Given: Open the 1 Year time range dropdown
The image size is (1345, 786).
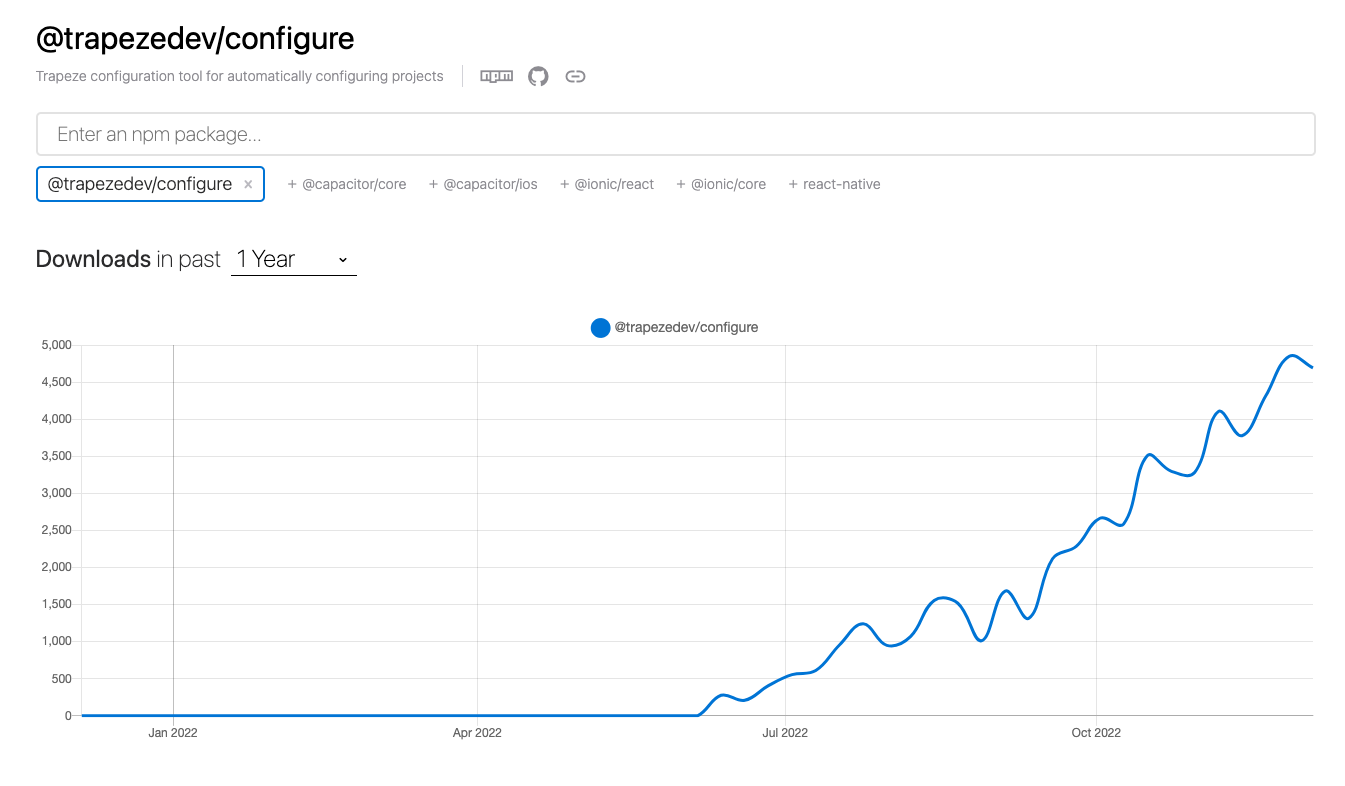Looking at the screenshot, I should (x=293, y=259).
